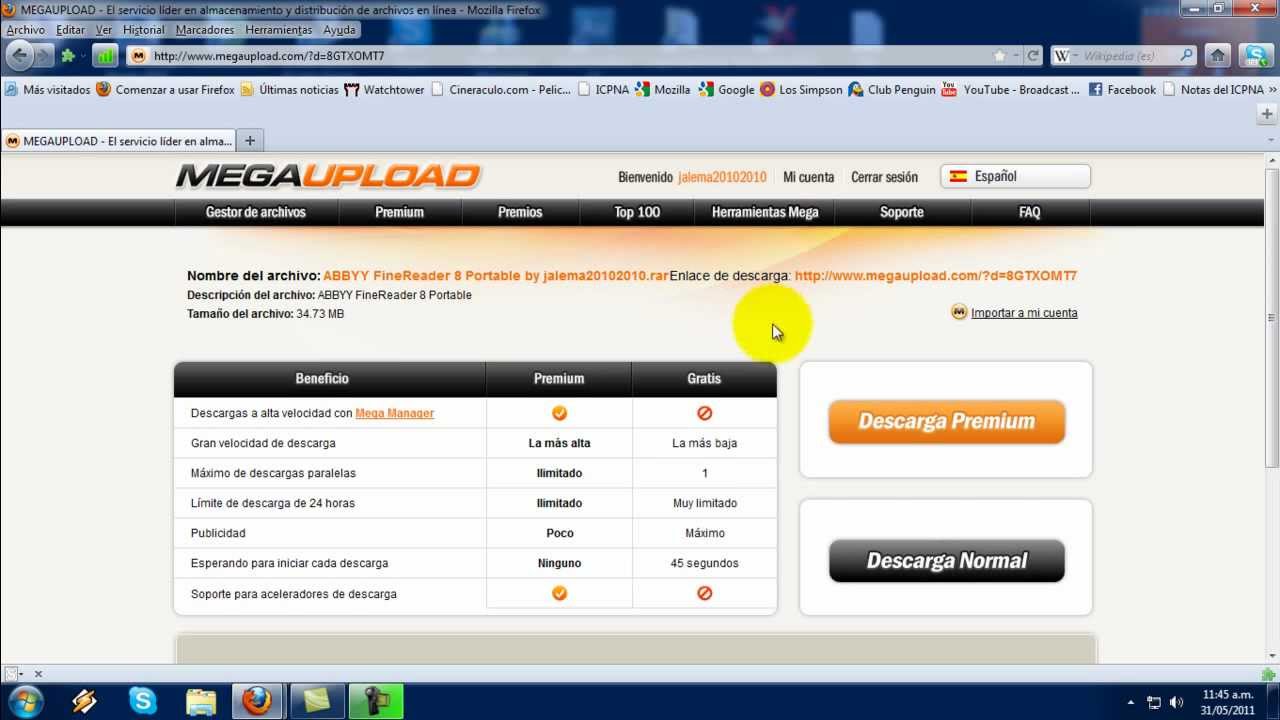Click the search magnifier in Wikipedia box

(1186, 56)
